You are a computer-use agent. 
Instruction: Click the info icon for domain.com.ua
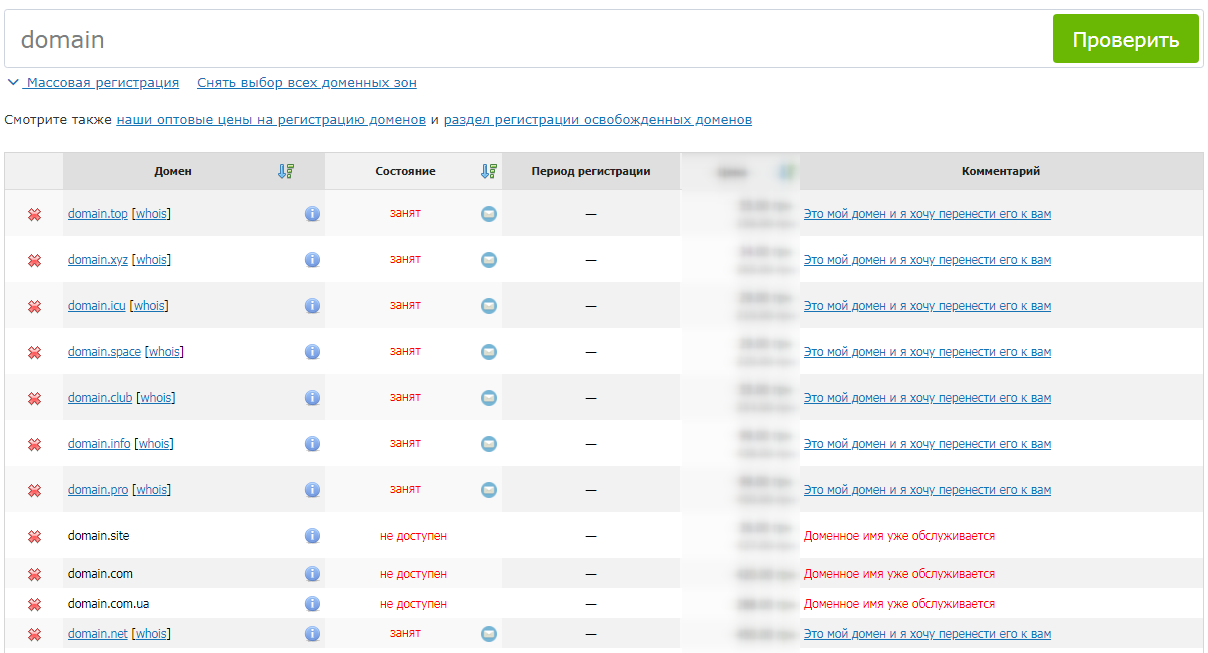312,604
